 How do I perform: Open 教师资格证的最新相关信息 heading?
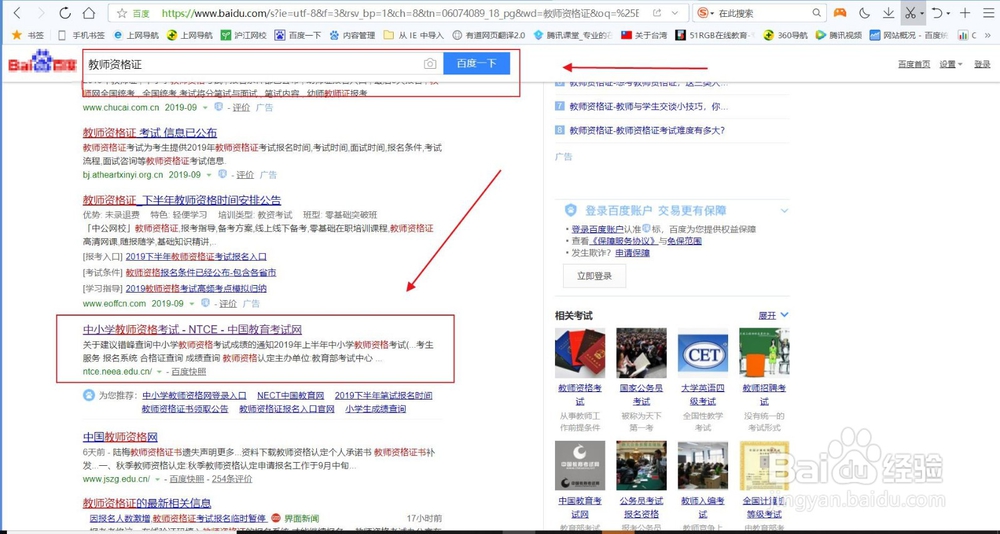147,503
